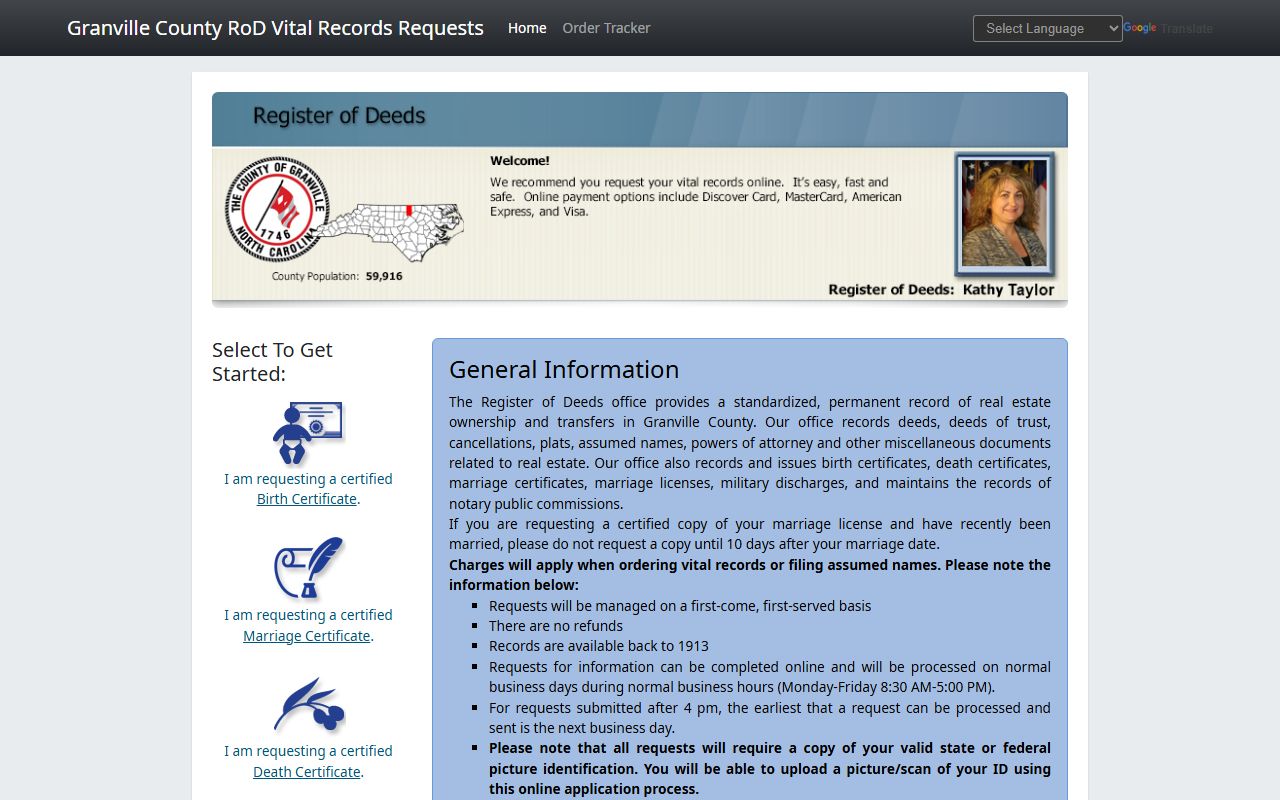Click 'Records are available back to 1913'
Viewport: 1280px width, 800px height.
point(599,646)
